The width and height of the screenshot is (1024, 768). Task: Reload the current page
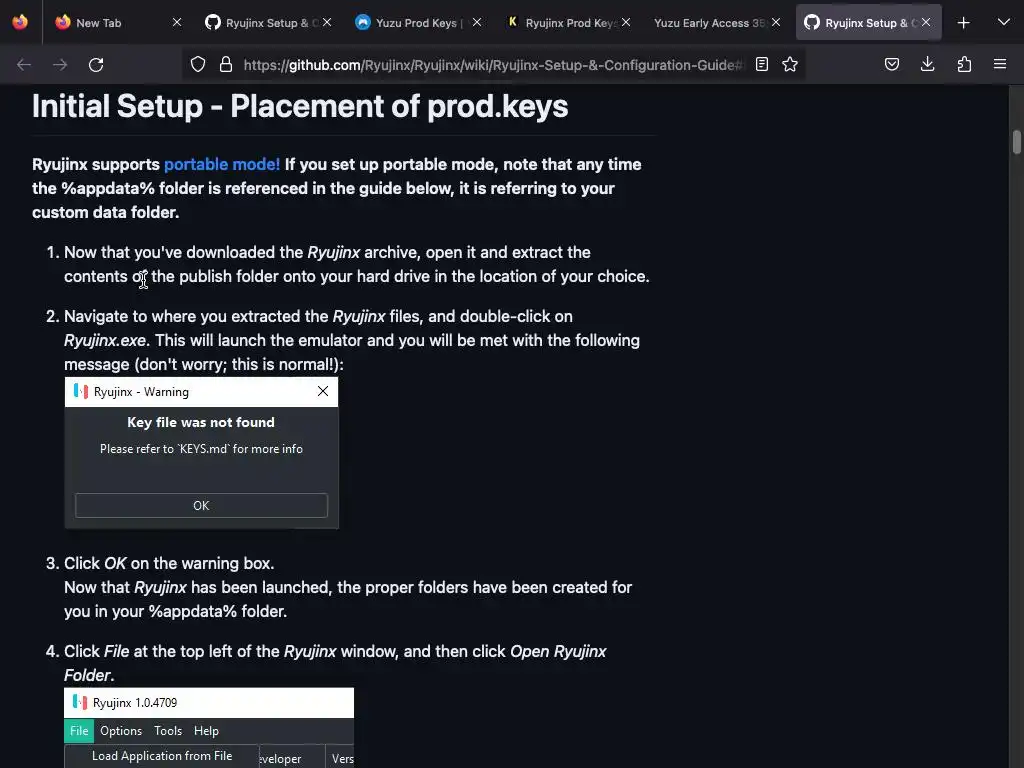96,65
